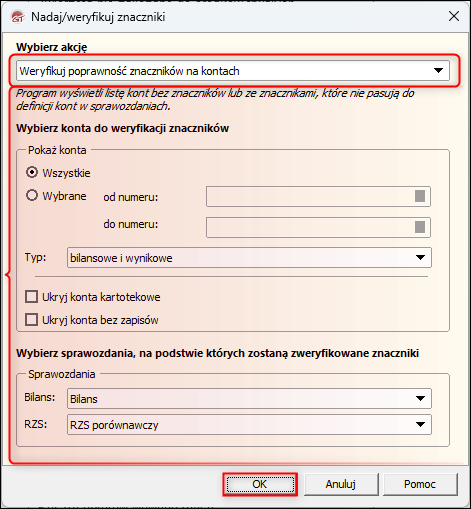Select the Wybrane radio button
The height and width of the screenshot is (509, 471).
click(32, 195)
